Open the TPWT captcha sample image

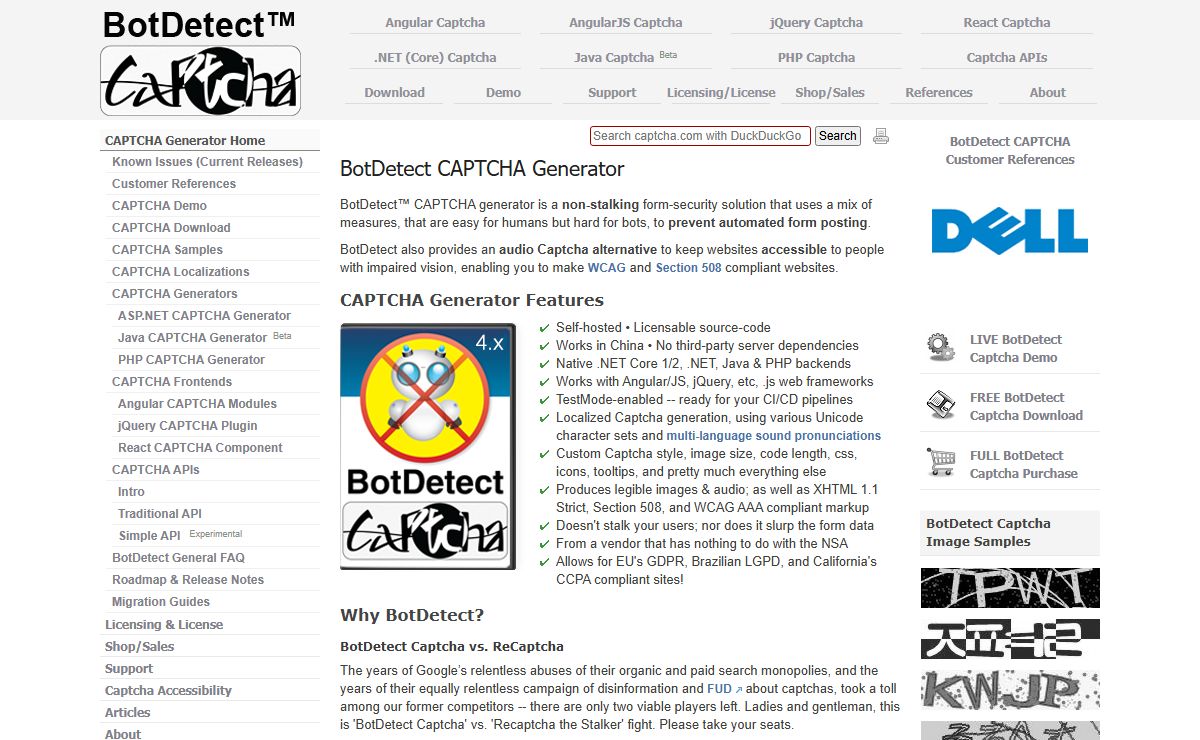click(x=1010, y=588)
